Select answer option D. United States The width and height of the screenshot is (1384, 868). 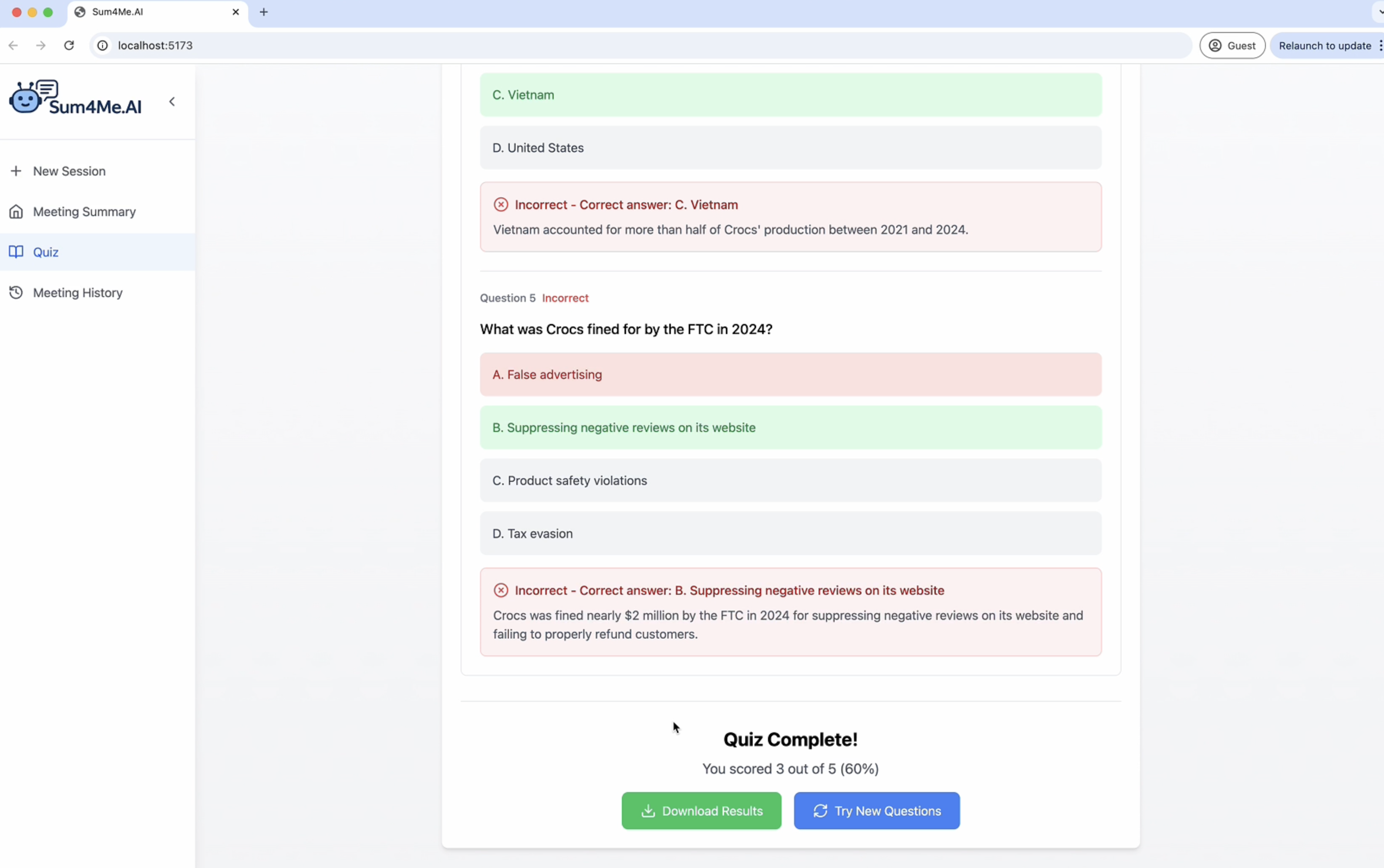tap(790, 148)
